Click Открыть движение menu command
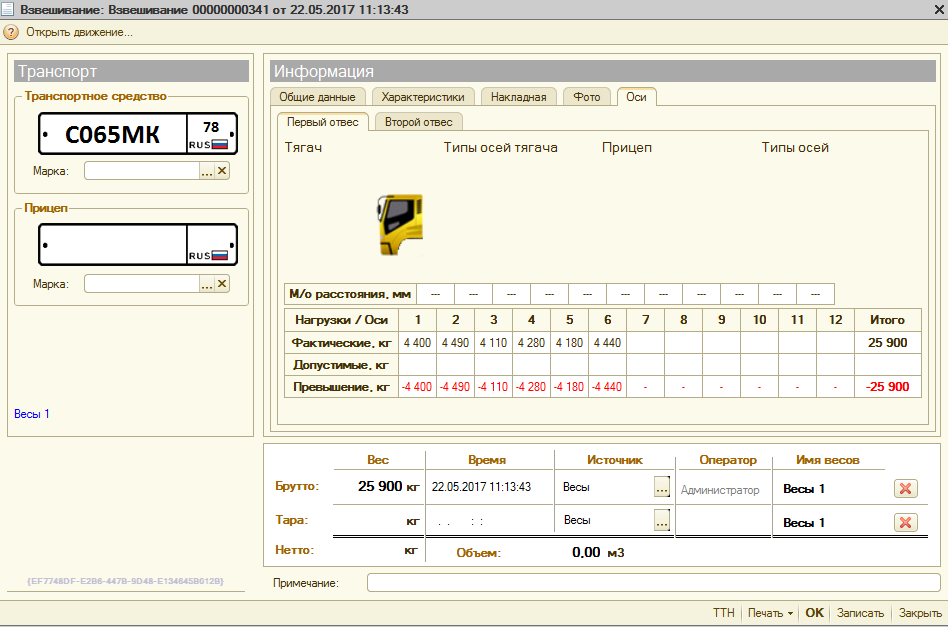The height and width of the screenshot is (627, 948). pyautogui.click(x=79, y=32)
